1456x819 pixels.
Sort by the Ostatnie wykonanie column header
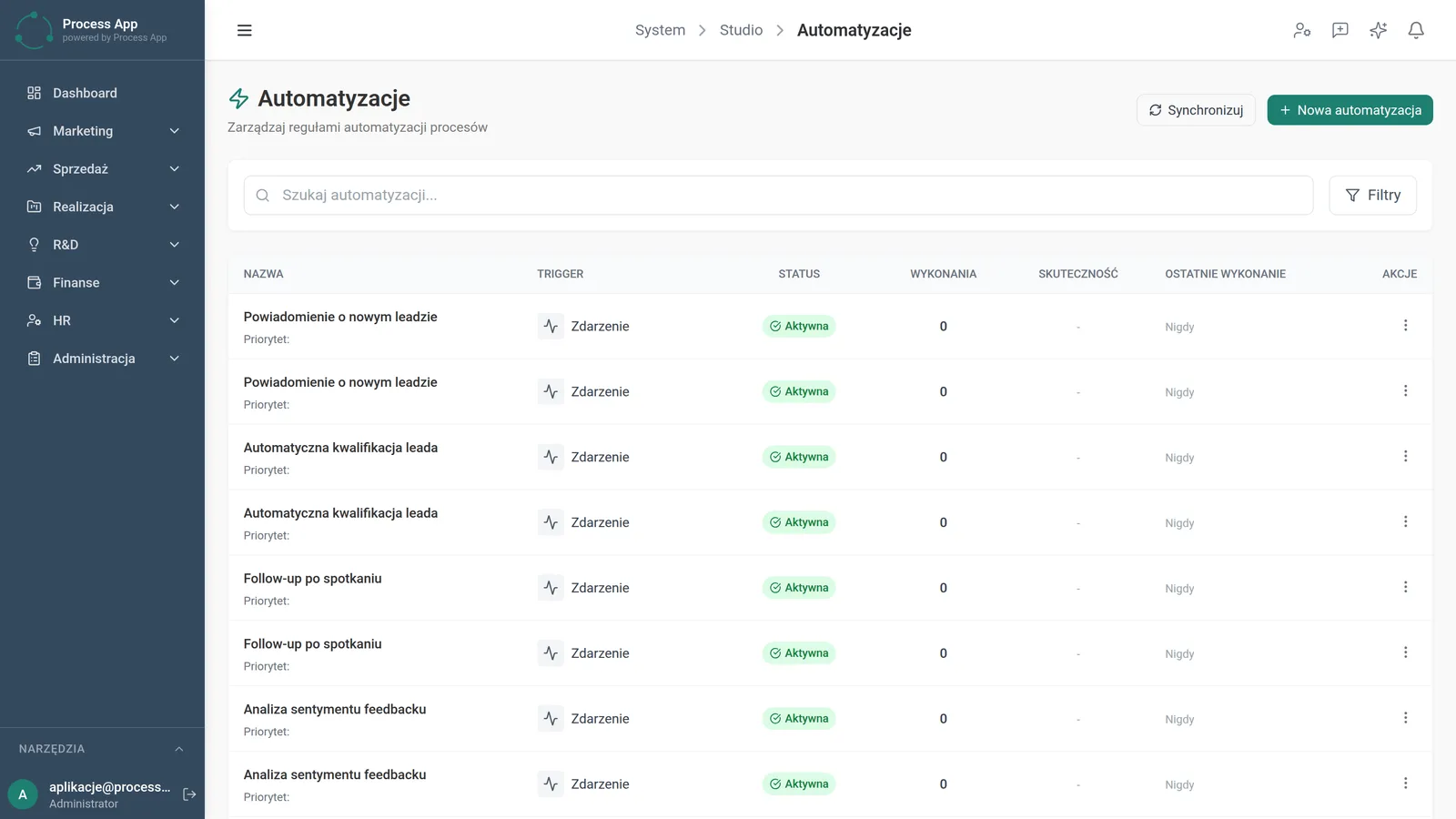click(x=1225, y=274)
